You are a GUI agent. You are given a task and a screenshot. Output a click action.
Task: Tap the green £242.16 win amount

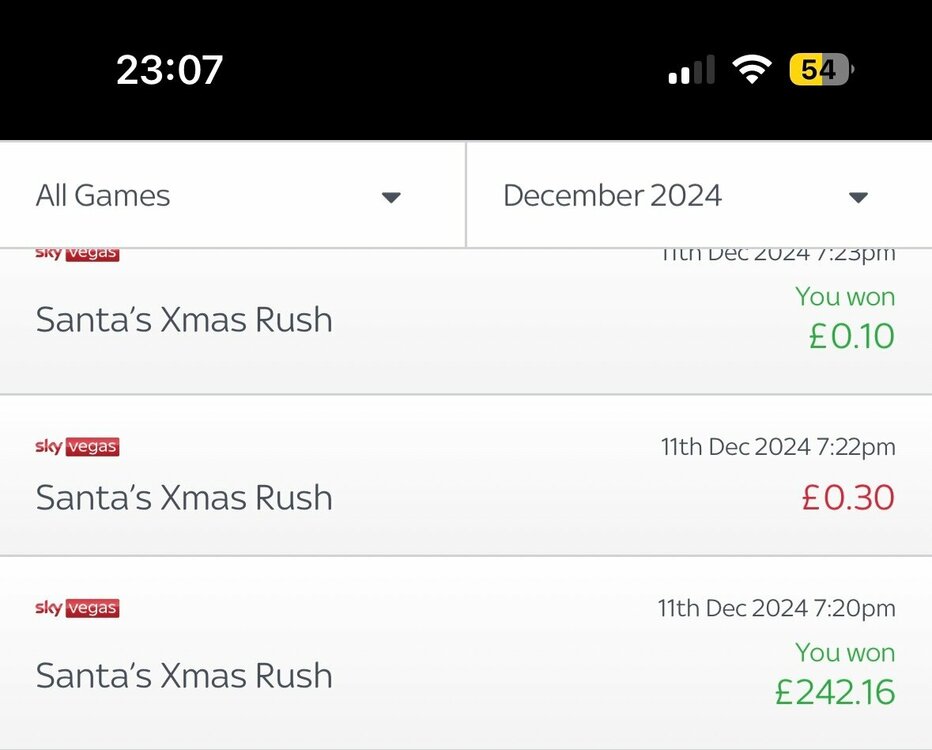[x=835, y=692]
